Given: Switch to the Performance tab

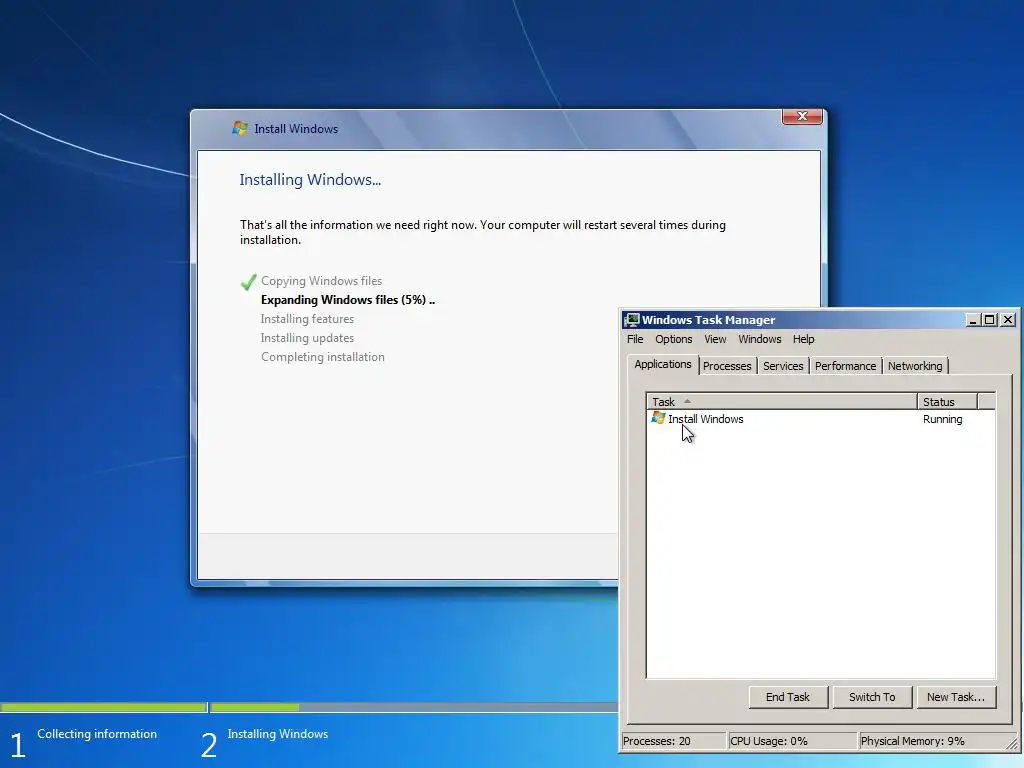Looking at the screenshot, I should pyautogui.click(x=845, y=366).
